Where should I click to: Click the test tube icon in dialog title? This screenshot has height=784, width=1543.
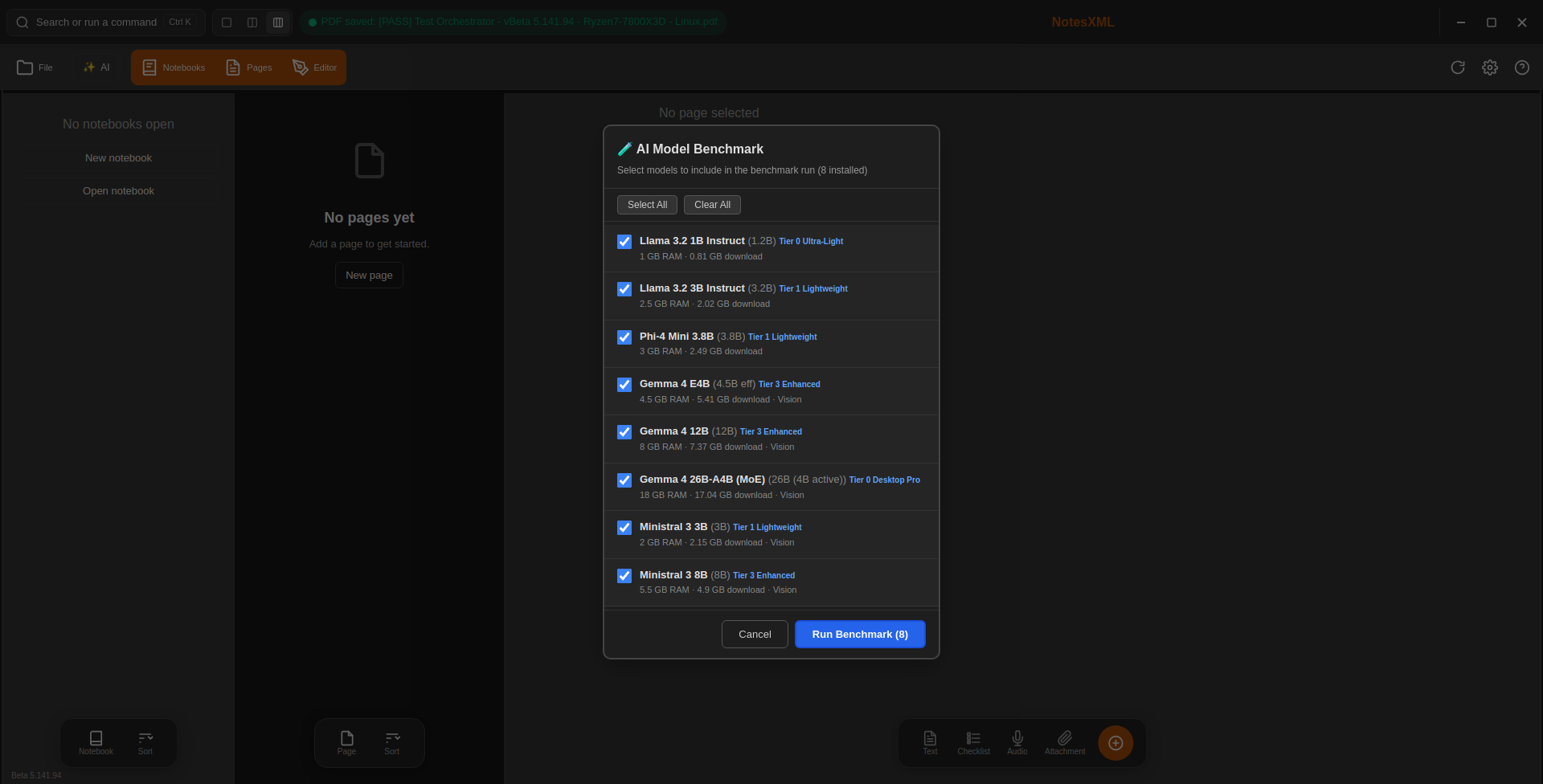[624, 149]
